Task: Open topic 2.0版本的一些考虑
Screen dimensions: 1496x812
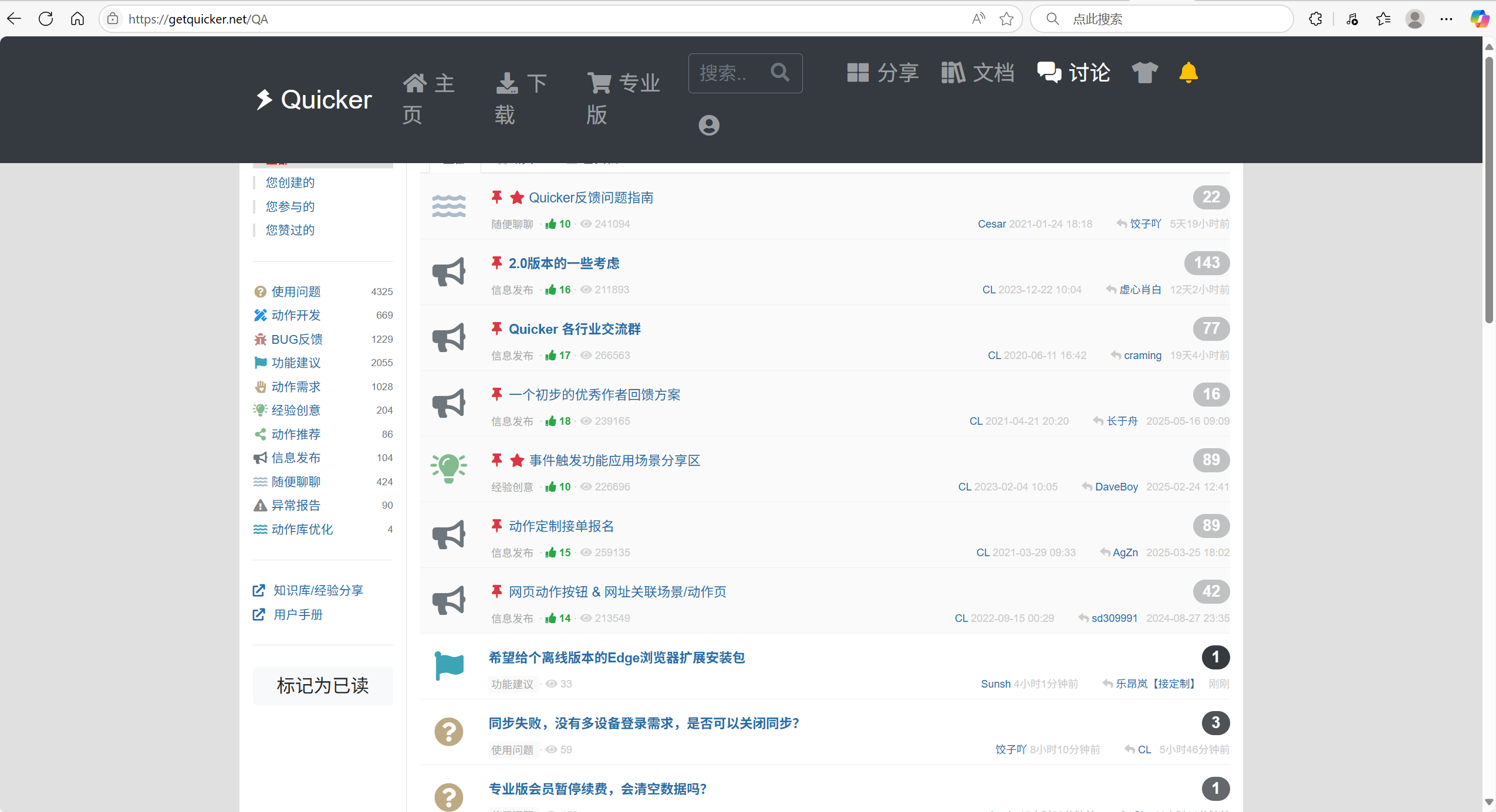Action: (564, 263)
